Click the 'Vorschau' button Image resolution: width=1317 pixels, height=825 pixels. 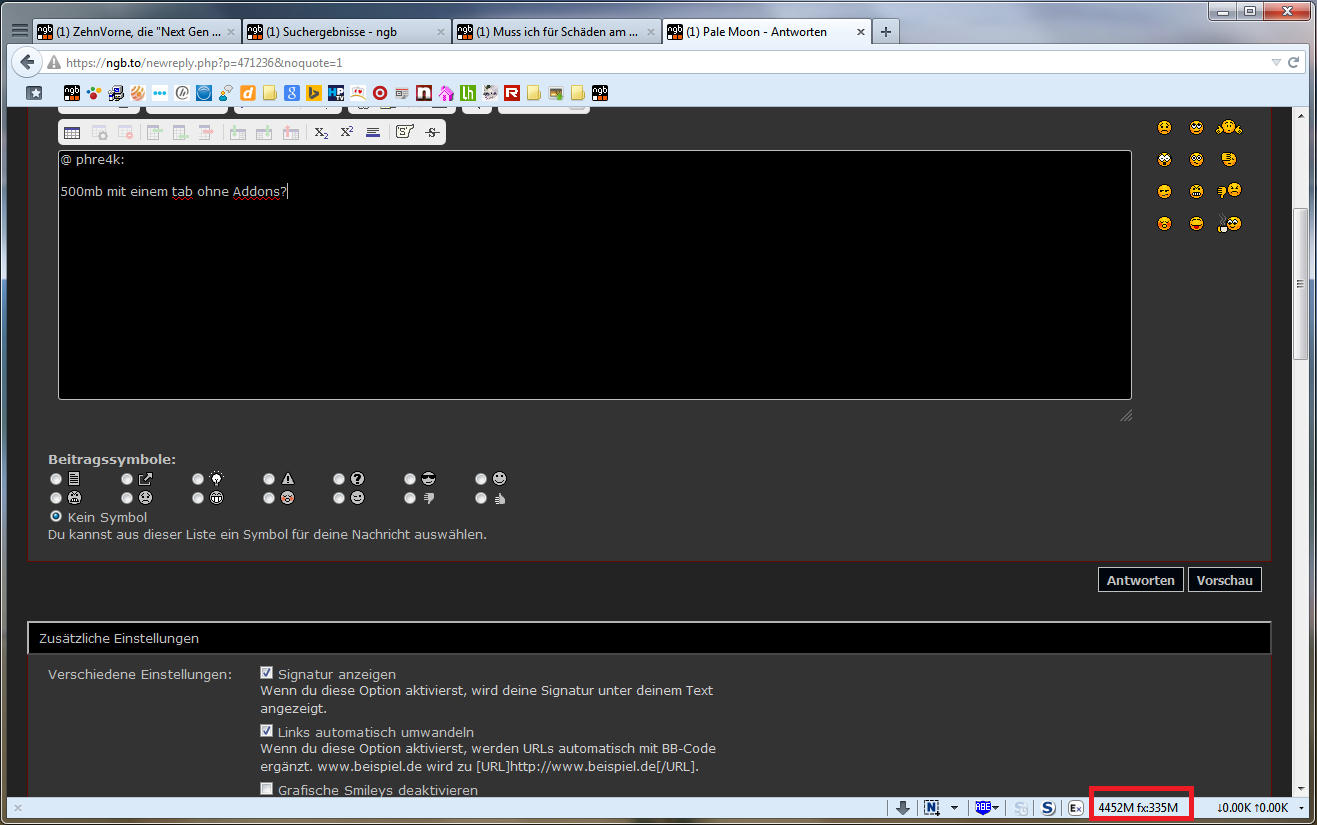tap(1224, 580)
